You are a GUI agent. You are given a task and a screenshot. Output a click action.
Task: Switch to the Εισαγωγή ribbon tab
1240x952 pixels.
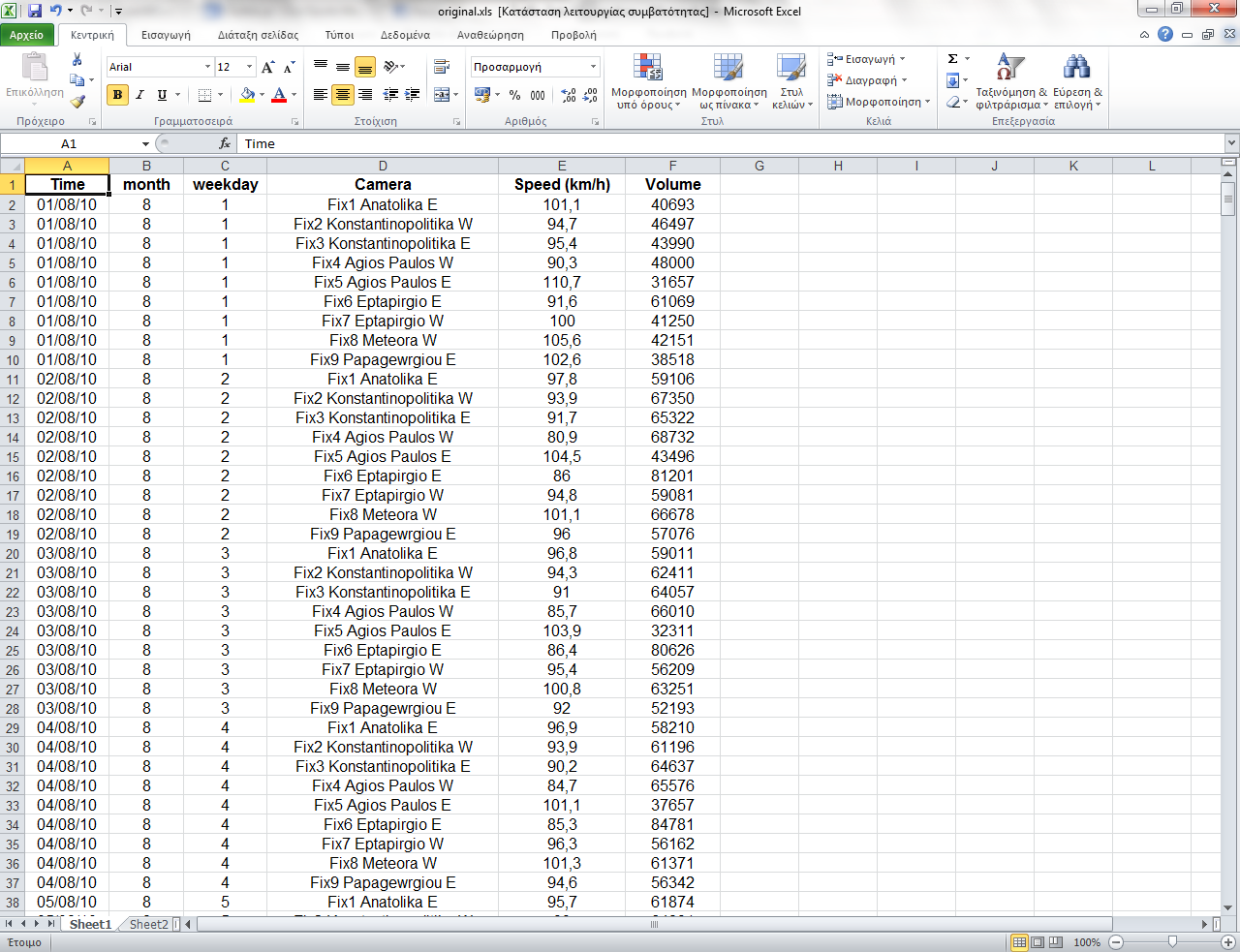[x=166, y=35]
